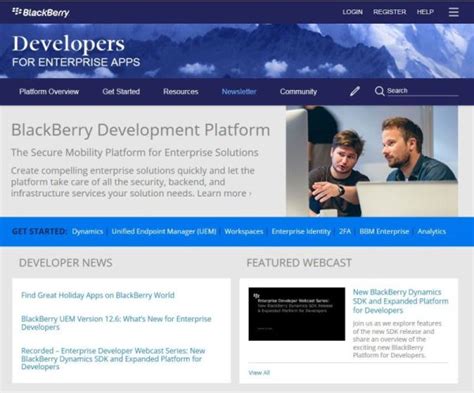Click the REGISTER link

390,12
